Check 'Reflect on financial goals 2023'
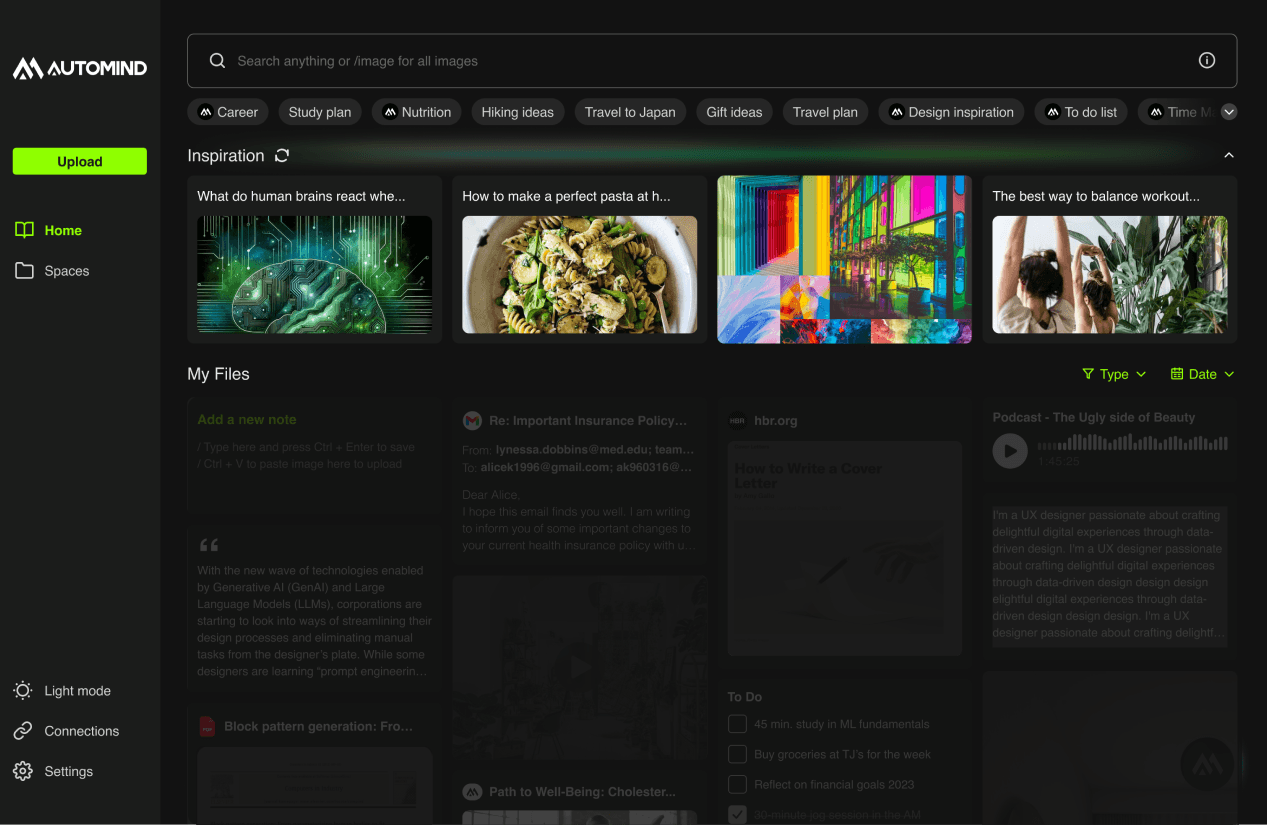 [737, 784]
